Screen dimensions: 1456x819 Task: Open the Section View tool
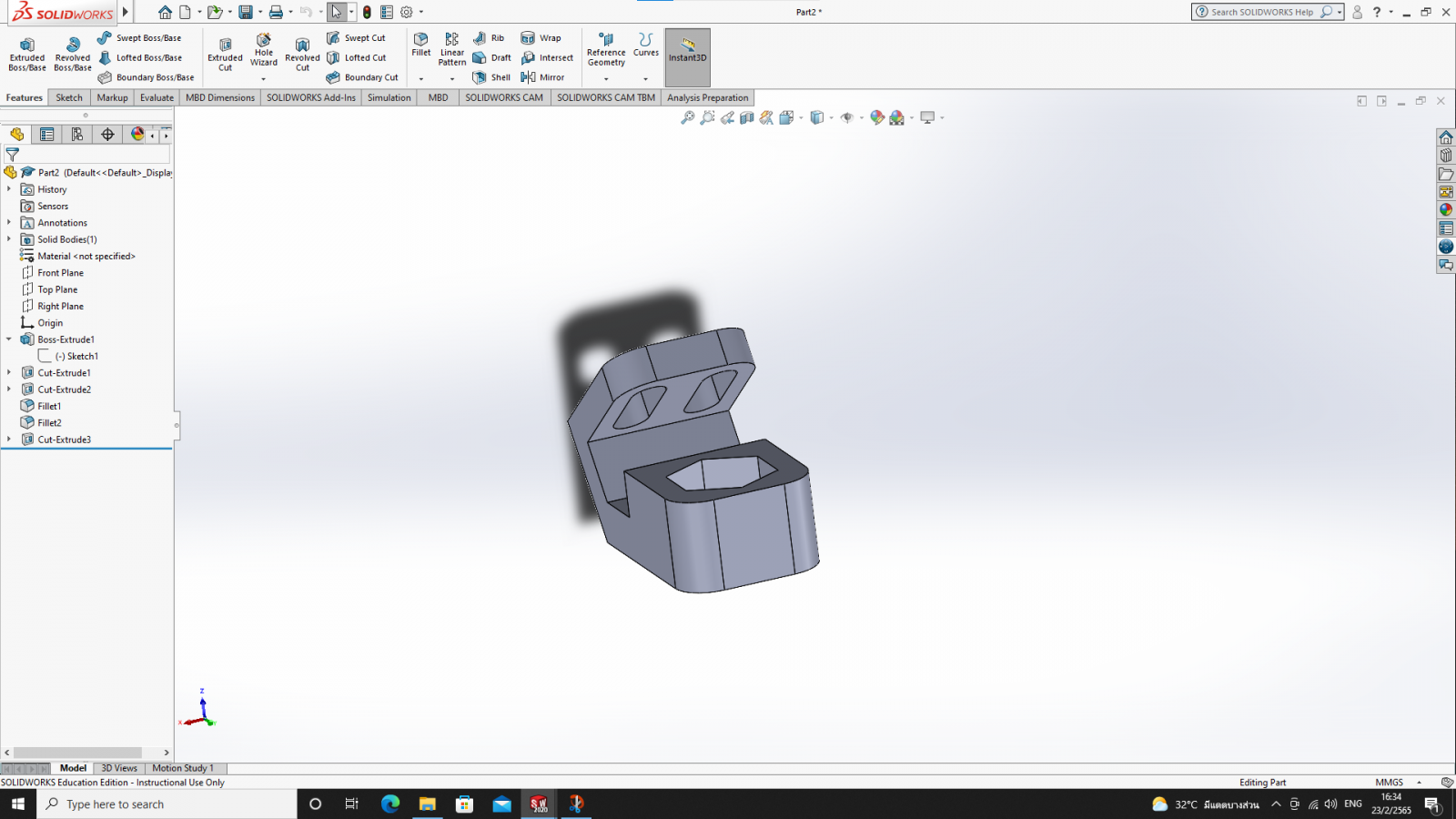click(x=747, y=117)
